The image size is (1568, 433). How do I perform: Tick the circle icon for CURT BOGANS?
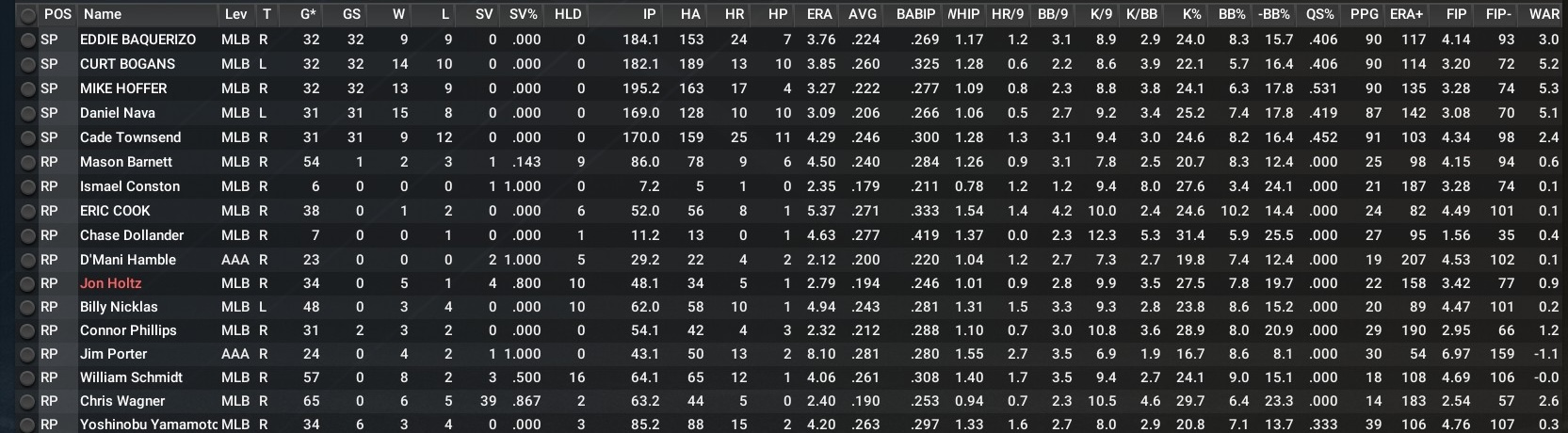tap(27, 64)
